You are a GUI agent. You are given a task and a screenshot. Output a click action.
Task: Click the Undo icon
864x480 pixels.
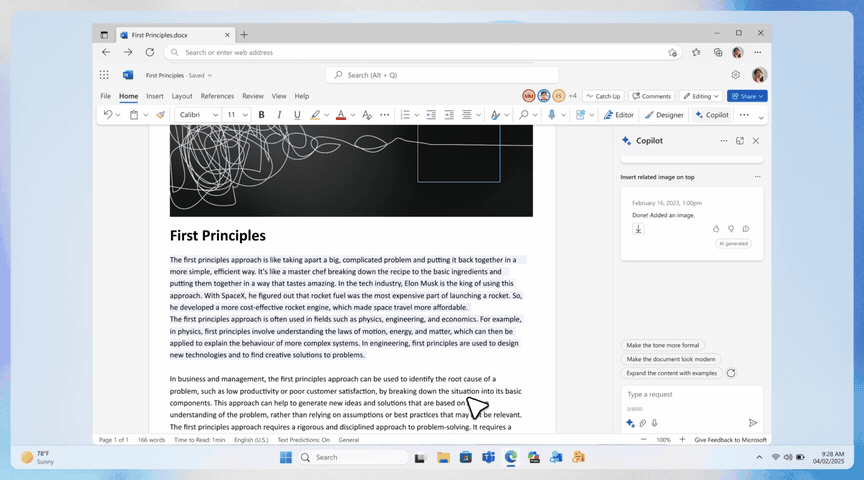108,115
